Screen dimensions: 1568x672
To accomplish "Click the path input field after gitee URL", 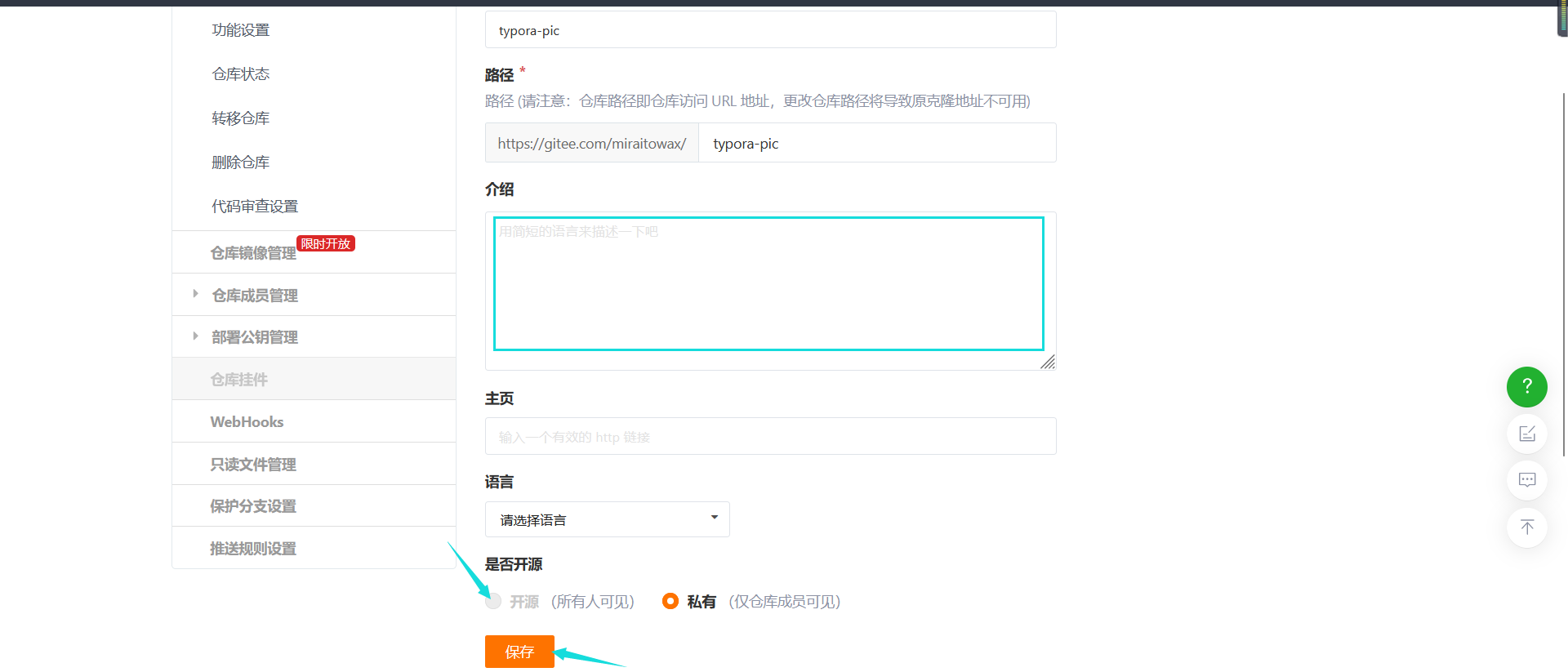I will tap(877, 143).
